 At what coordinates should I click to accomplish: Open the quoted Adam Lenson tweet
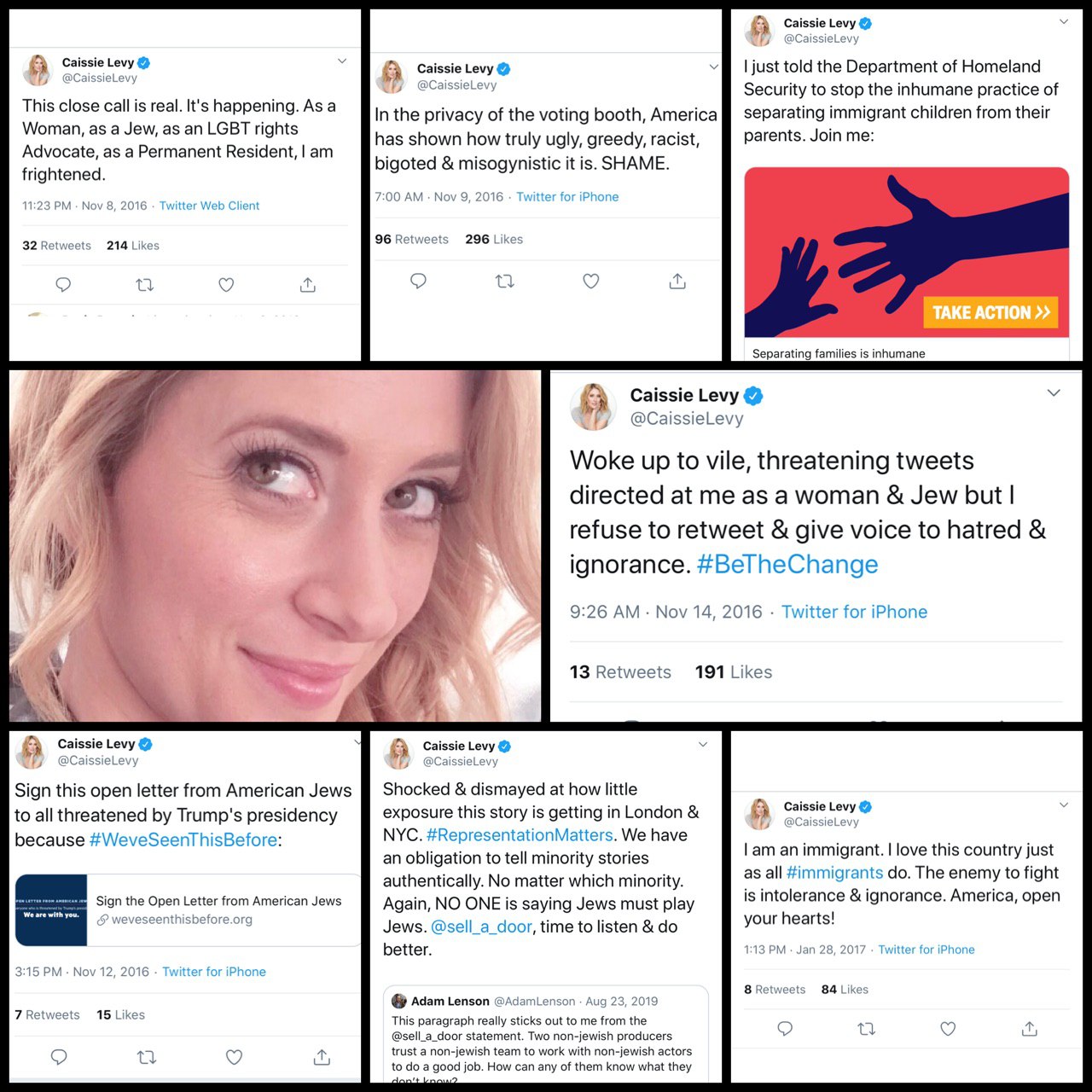pyautogui.click(x=546, y=1034)
